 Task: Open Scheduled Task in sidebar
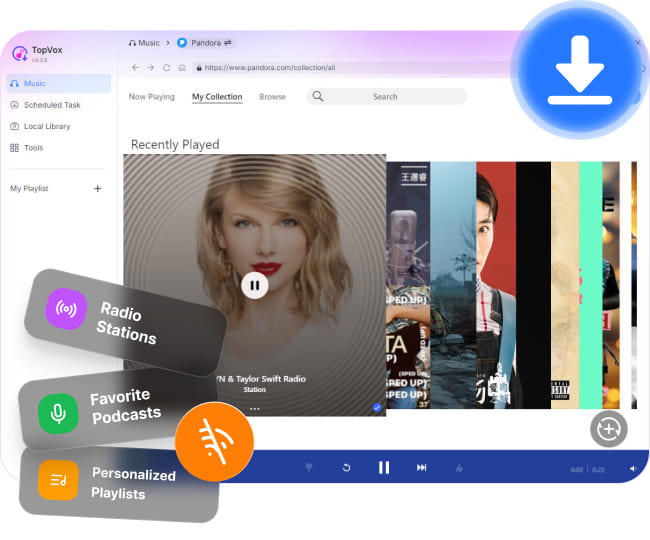point(45,105)
